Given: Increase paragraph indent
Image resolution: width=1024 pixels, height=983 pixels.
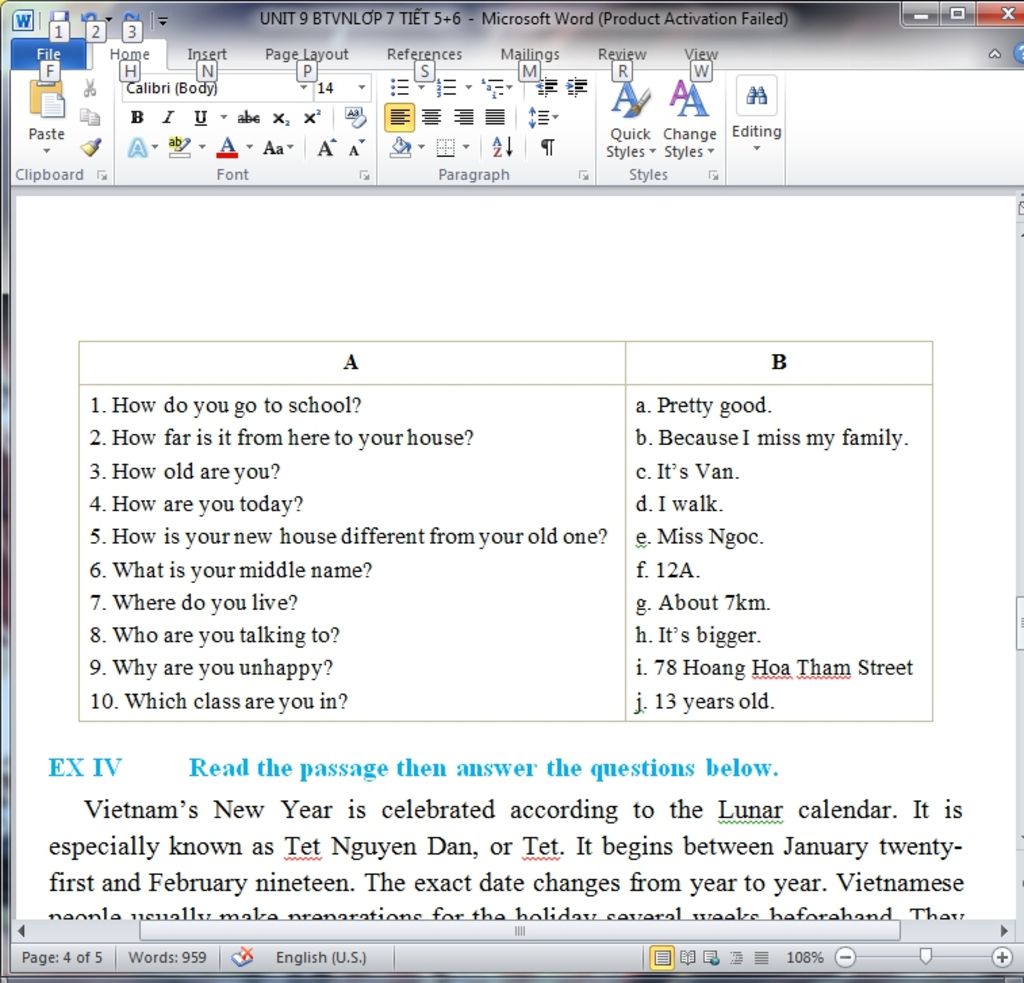Looking at the screenshot, I should tap(577, 88).
